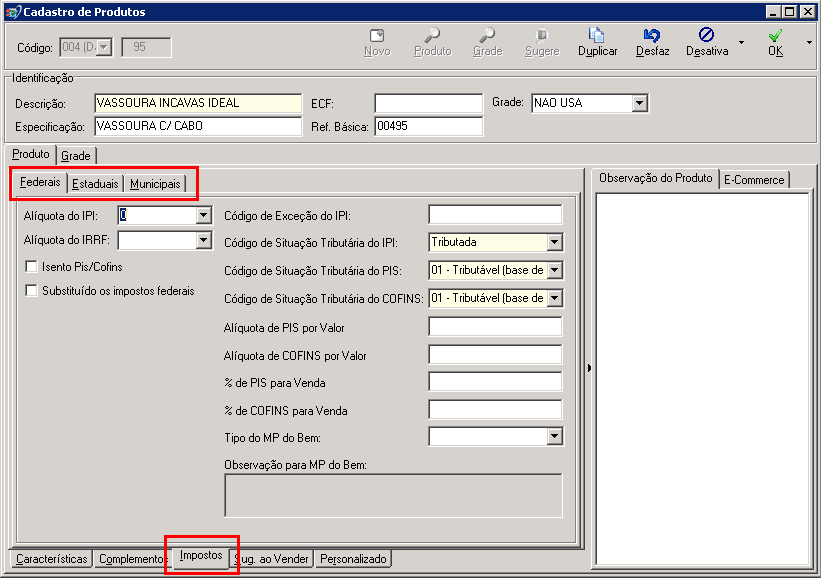Screen dimensions: 821x578
Task: Open the Grade NAO USA dropdown
Action: point(639,103)
